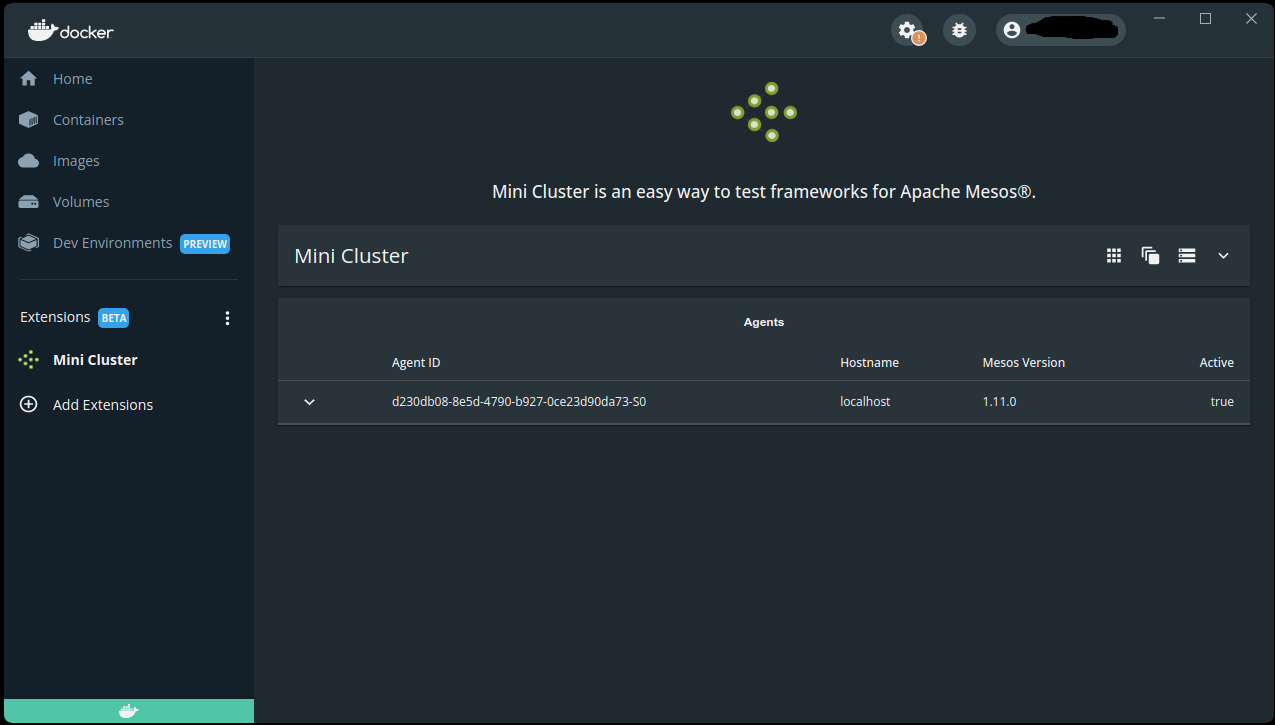
Task: Click the Containers cube icon
Action: click(28, 120)
